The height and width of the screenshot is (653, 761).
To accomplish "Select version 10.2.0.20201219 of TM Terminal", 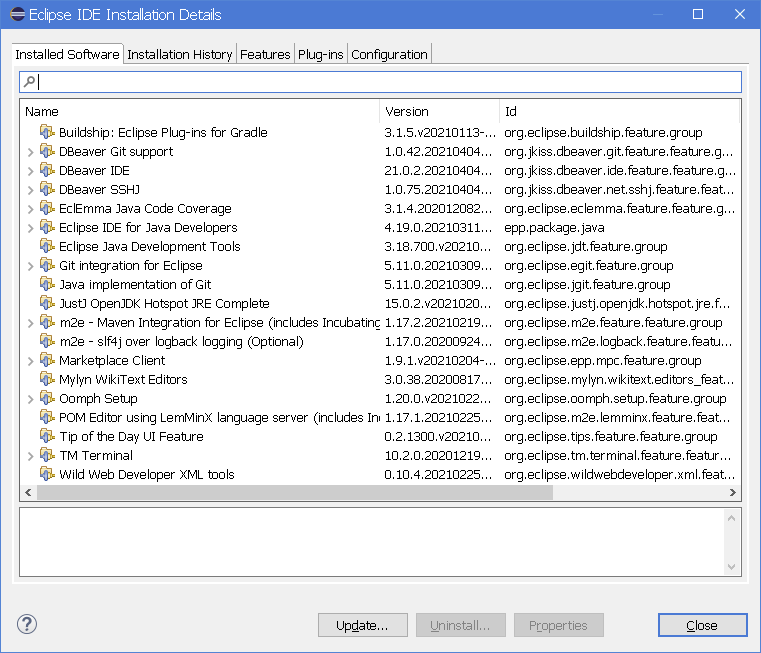I will point(438,455).
